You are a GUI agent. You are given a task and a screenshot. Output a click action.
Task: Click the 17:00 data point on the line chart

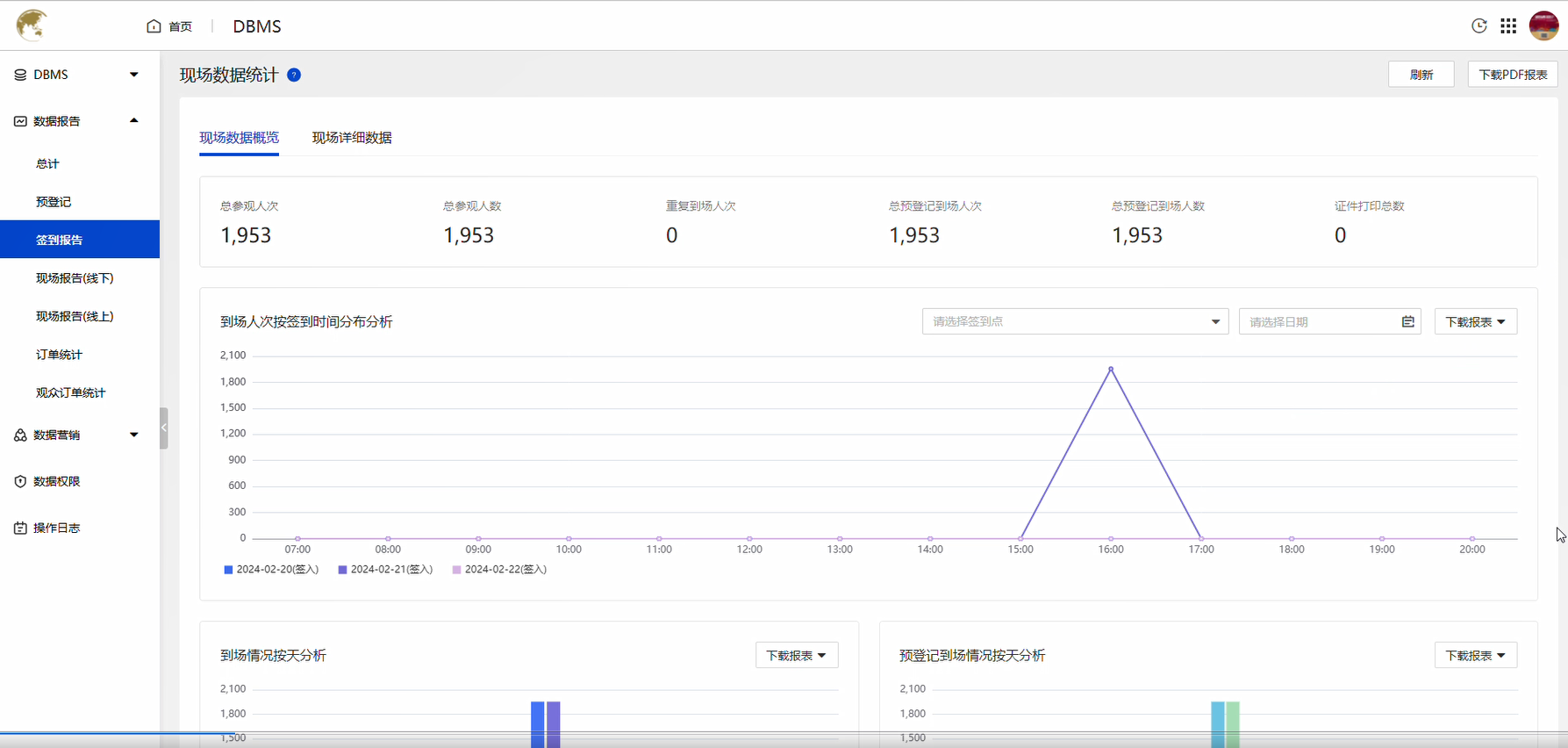1201,538
